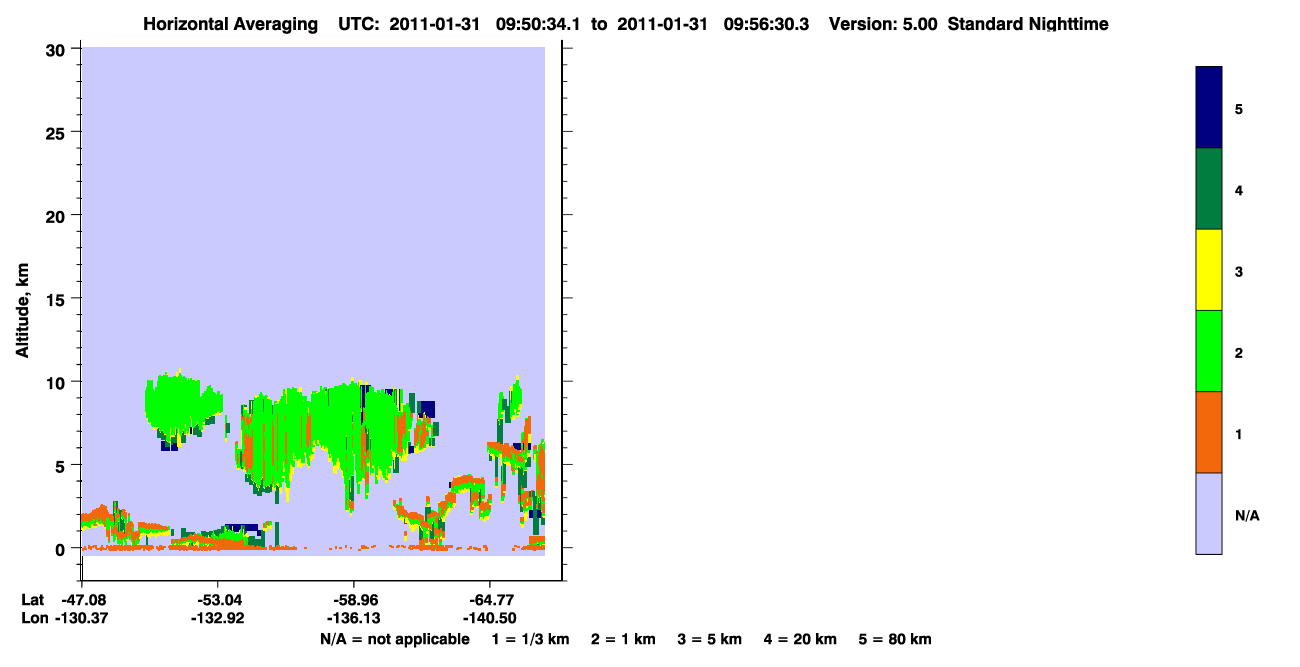The height and width of the screenshot is (667, 1300).
Task: Click the latitude value -58.96
Action: coord(352,600)
